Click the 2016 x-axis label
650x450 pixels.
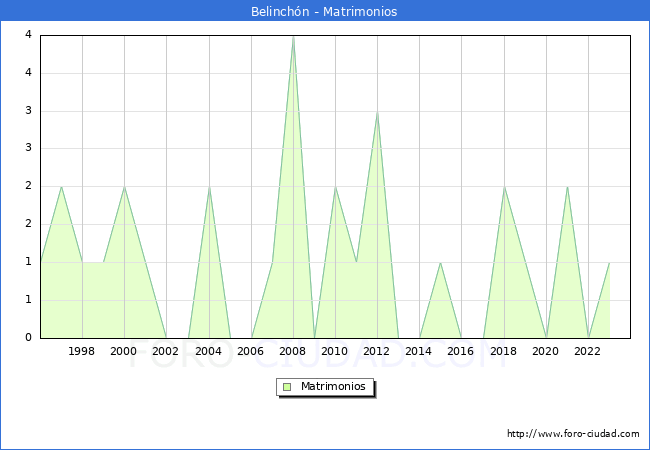pyautogui.click(x=461, y=351)
